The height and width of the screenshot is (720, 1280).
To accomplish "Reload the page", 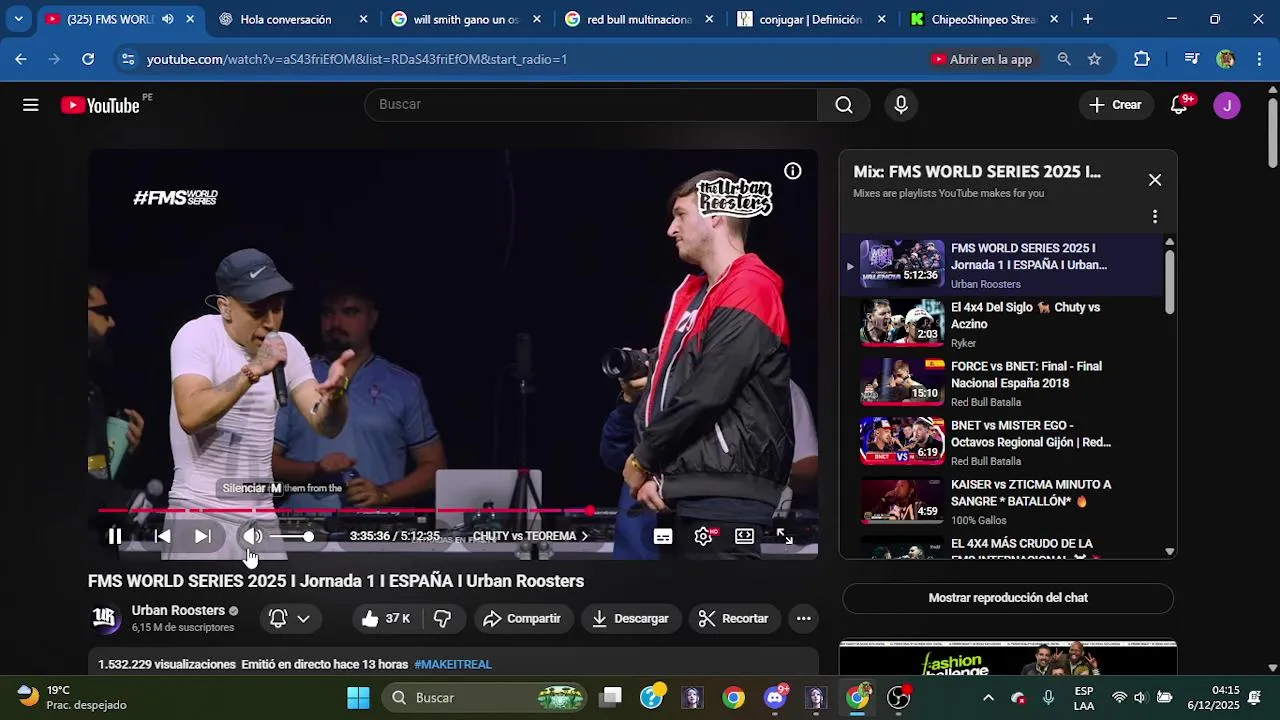I will pyautogui.click(x=88, y=59).
